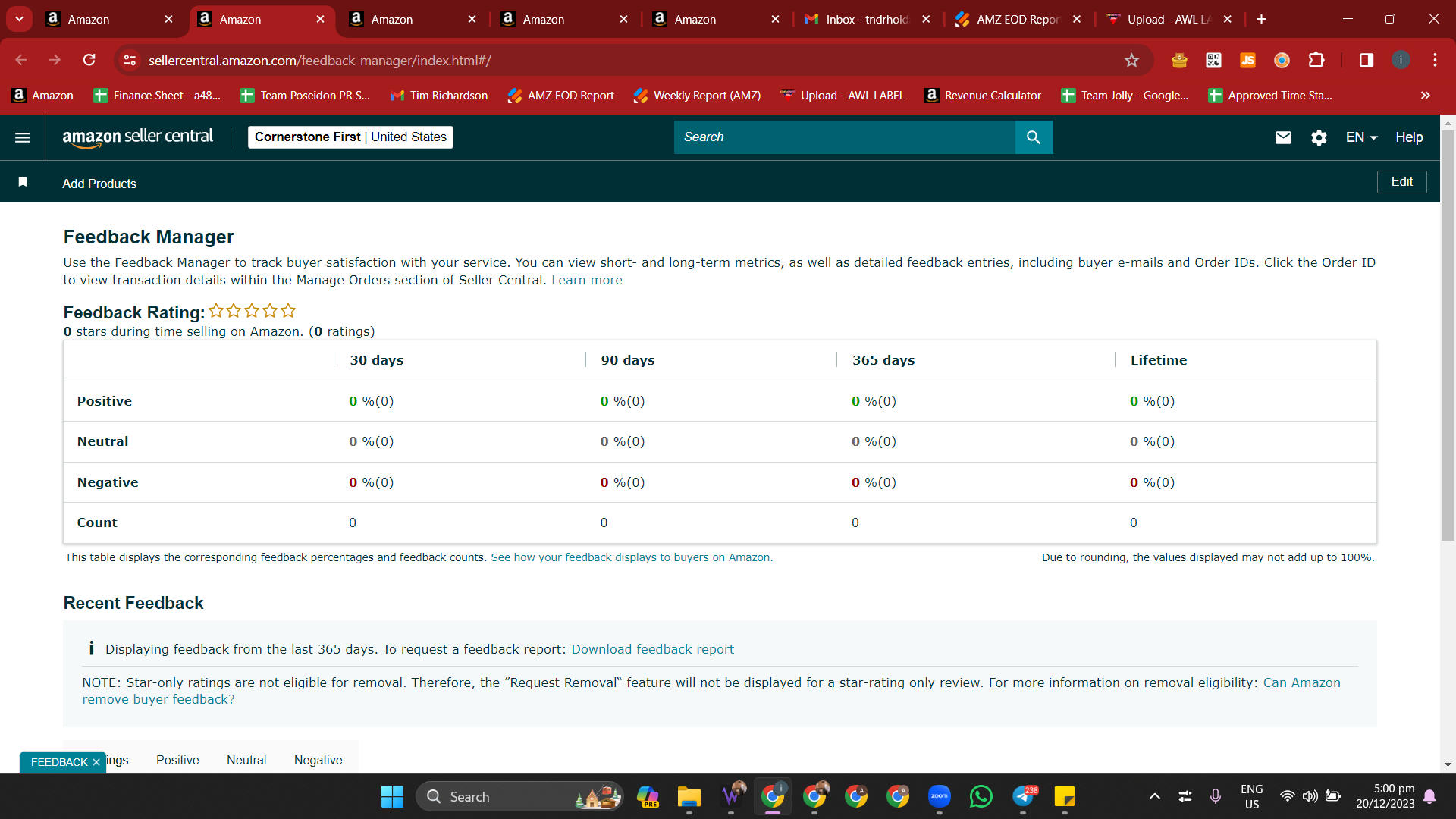Click the Seller Central search field
This screenshot has width=1456, height=819.
point(845,137)
